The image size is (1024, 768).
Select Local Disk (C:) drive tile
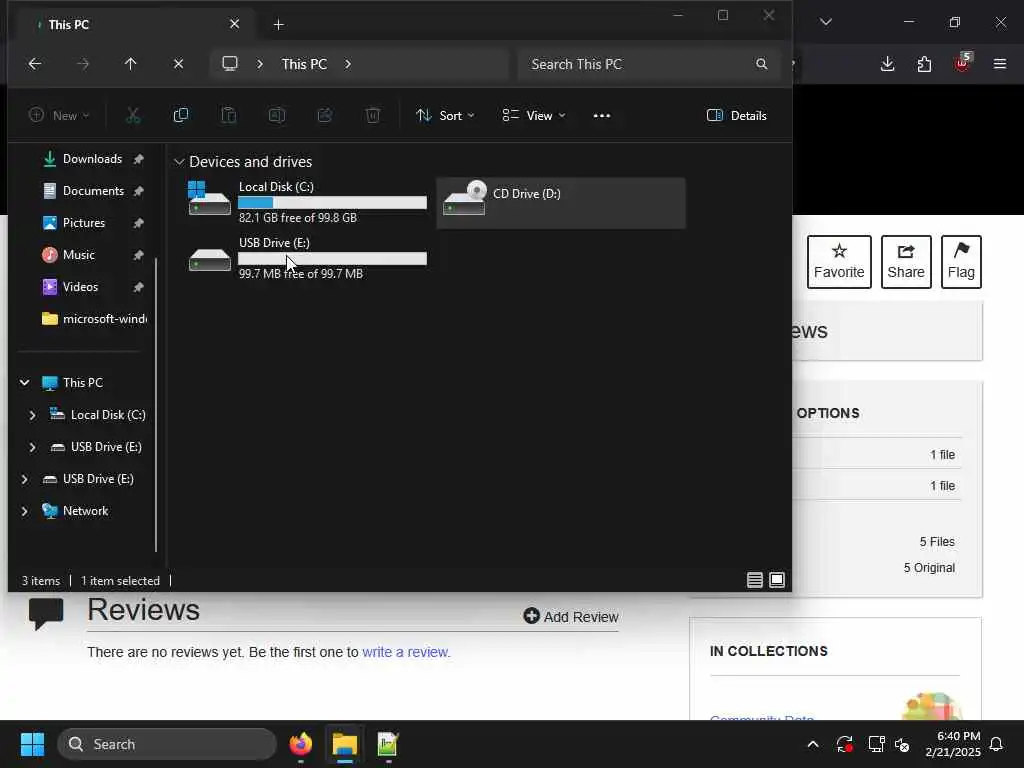pos(308,202)
